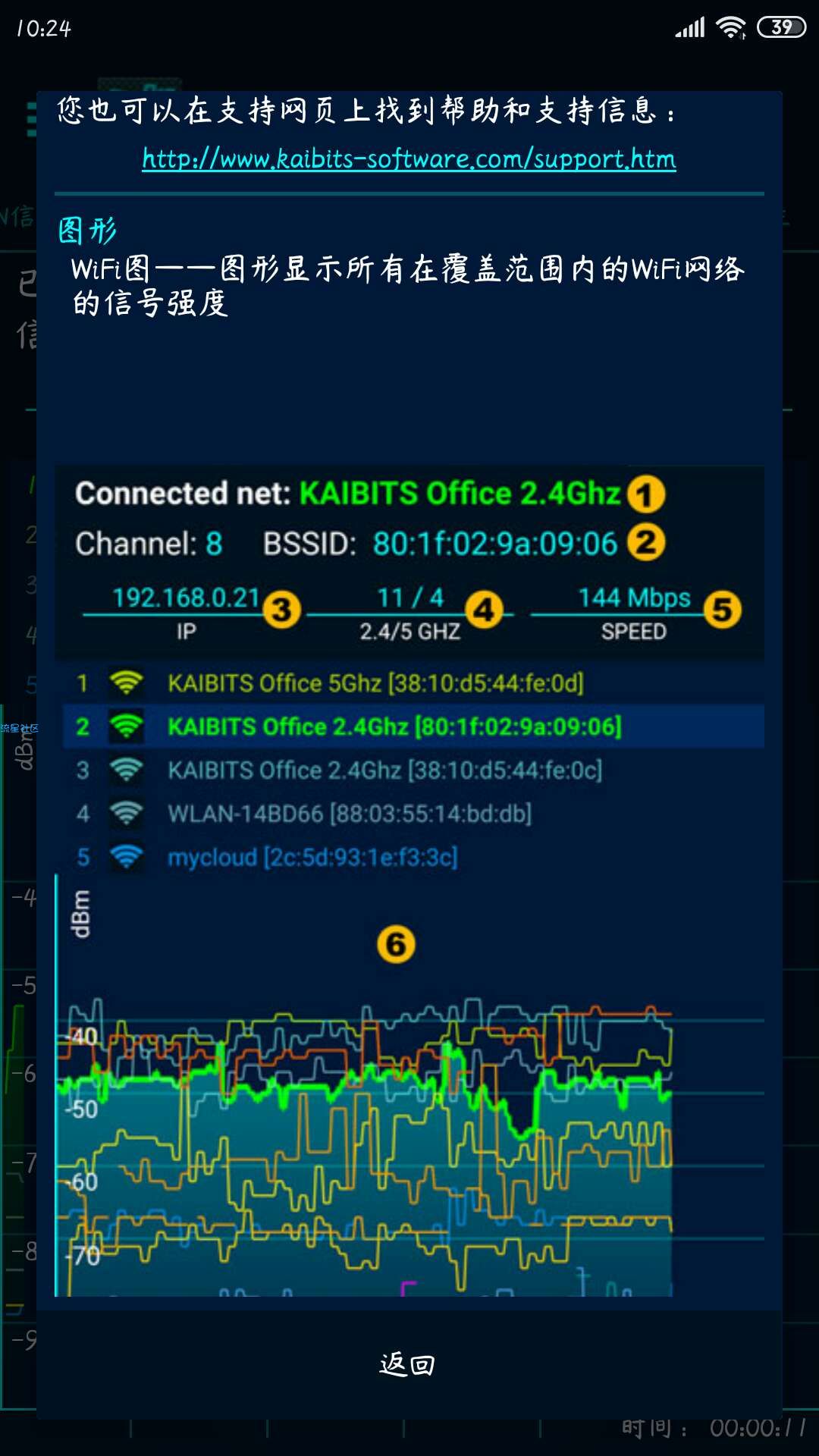
Task: Tap Channel 8 value
Action: click(x=214, y=544)
